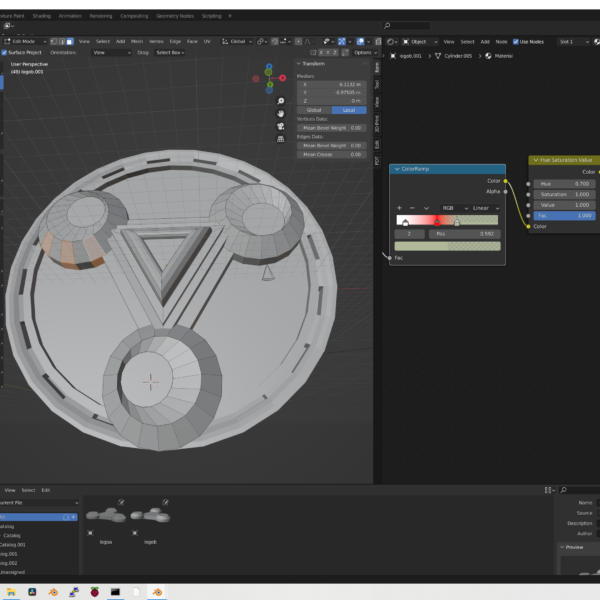Click the pan hand icon in viewport

click(x=282, y=114)
